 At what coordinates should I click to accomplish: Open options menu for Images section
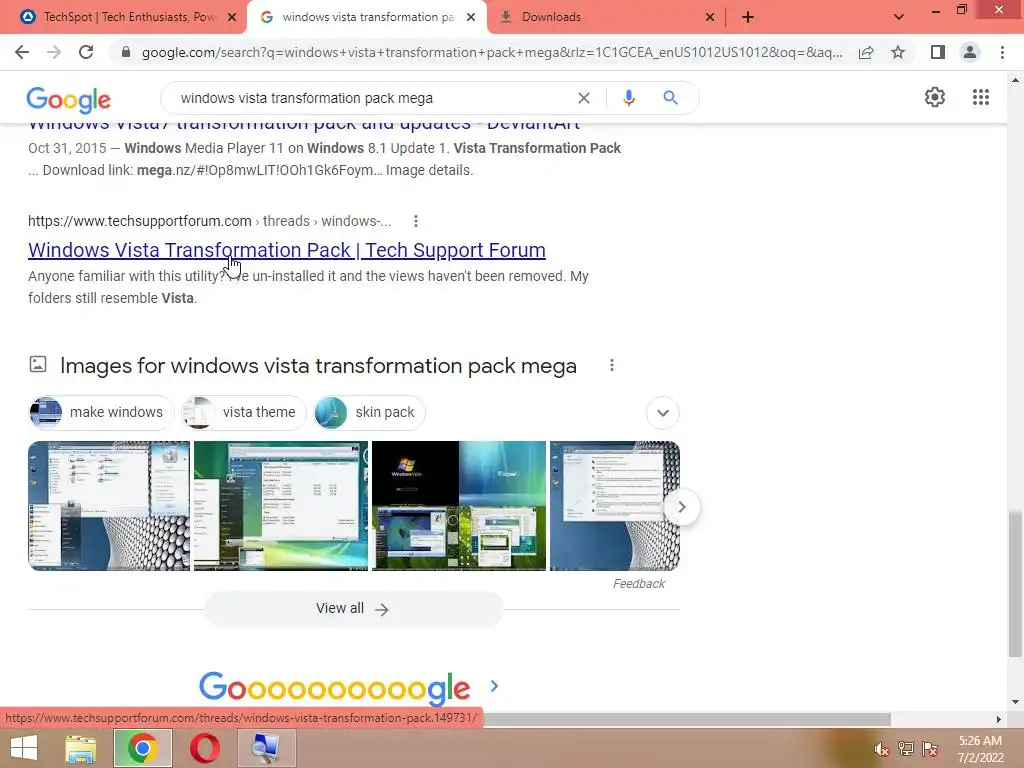(x=611, y=366)
